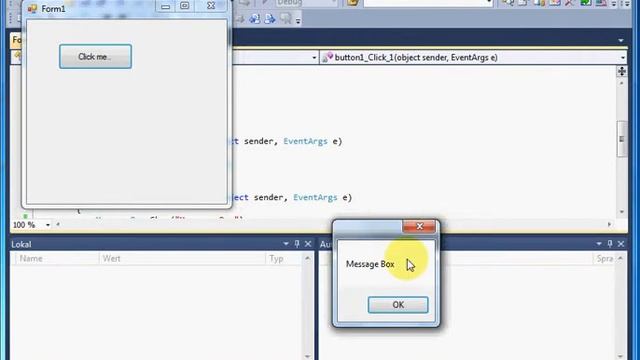
Task: Minimize the Form1 window
Action: [x=165, y=6]
